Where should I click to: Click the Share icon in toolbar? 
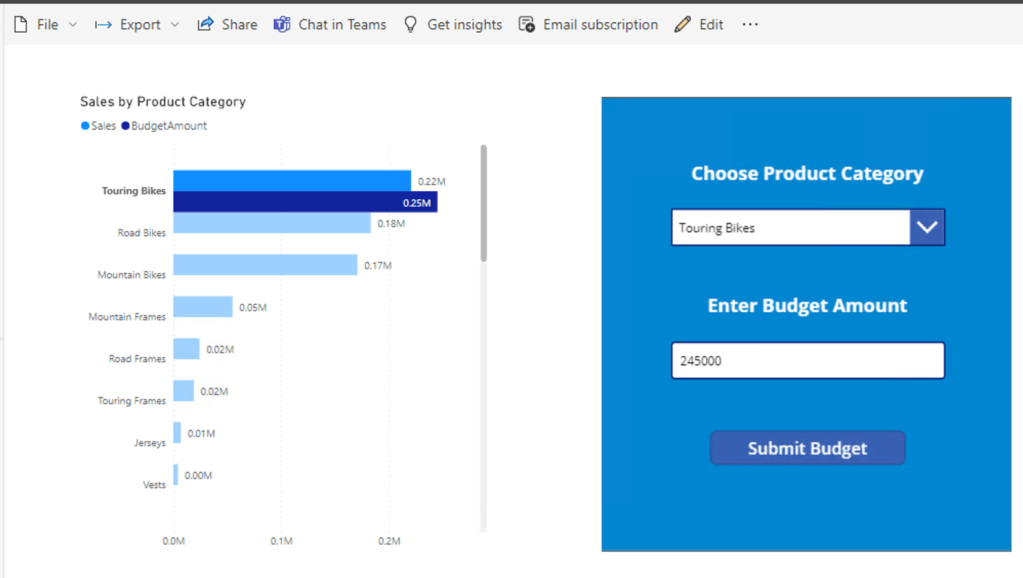tap(205, 24)
